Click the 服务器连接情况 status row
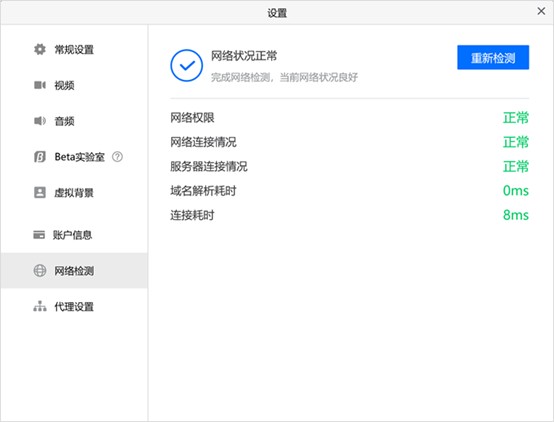Image resolution: width=554 pixels, height=422 pixels. [x=349, y=166]
